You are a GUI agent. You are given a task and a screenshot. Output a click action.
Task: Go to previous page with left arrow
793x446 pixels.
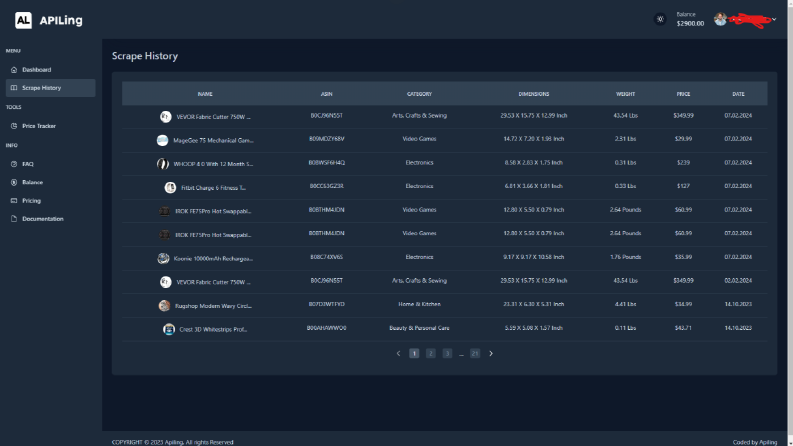[399, 353]
